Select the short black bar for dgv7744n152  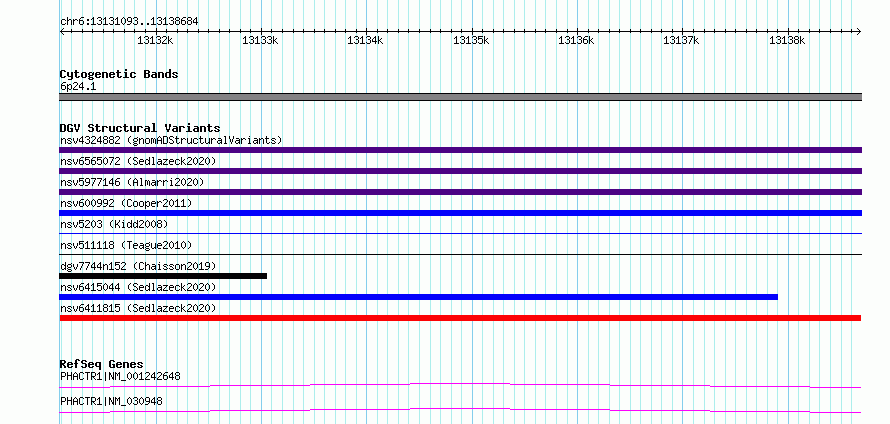click(x=163, y=276)
